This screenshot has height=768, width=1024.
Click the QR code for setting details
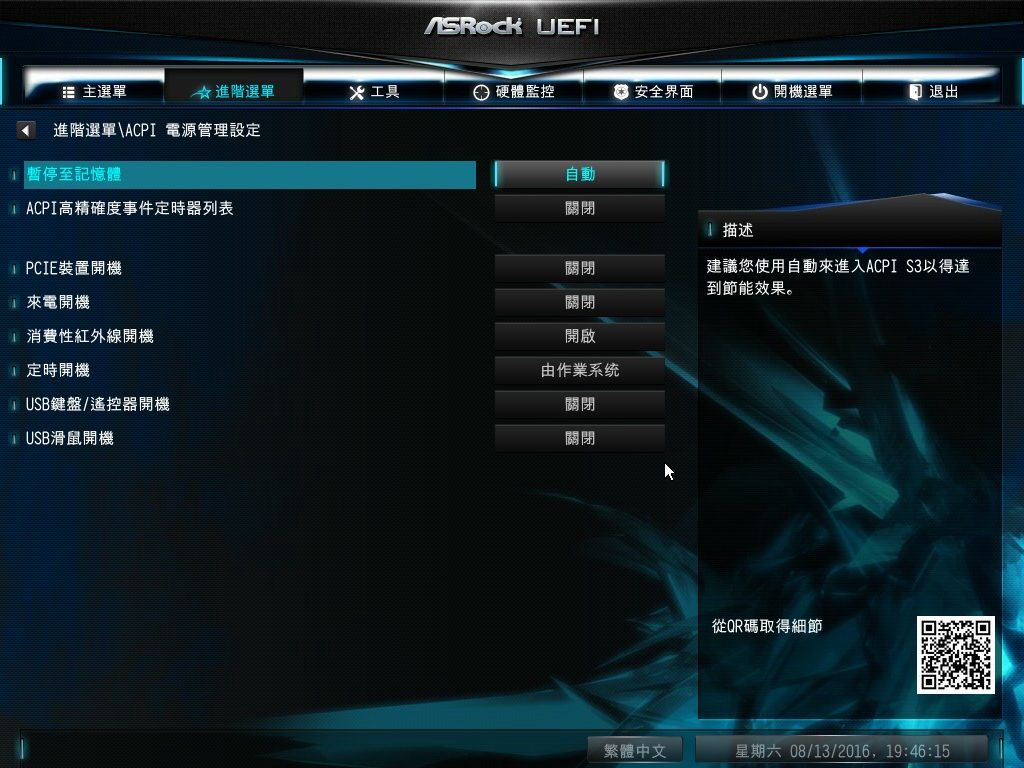(955, 654)
